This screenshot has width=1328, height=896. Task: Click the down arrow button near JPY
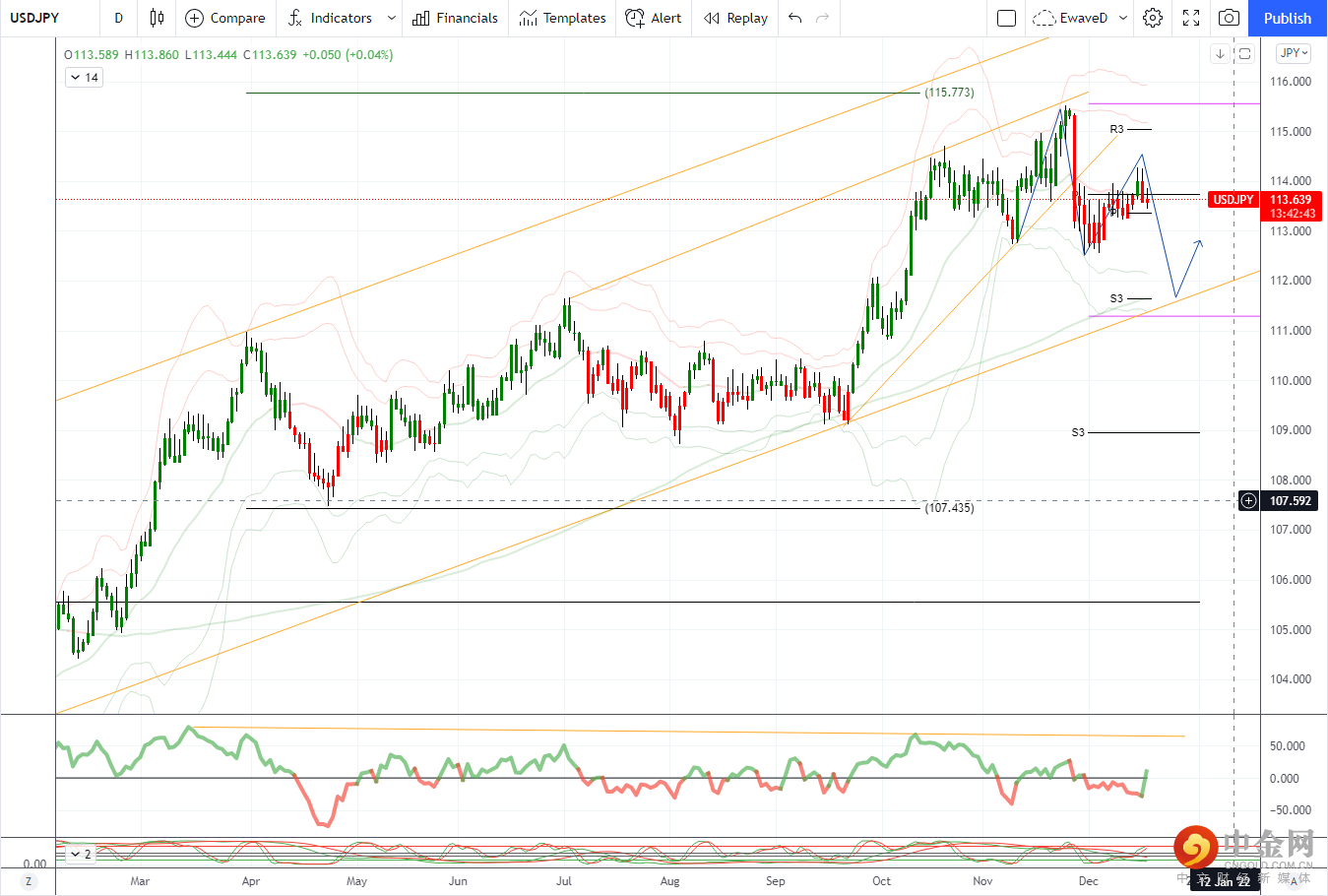coord(1220,54)
